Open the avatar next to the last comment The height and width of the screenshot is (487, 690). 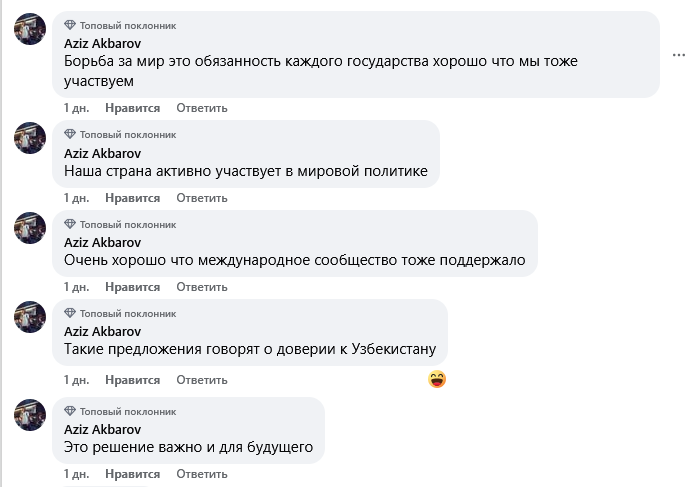click(30, 414)
